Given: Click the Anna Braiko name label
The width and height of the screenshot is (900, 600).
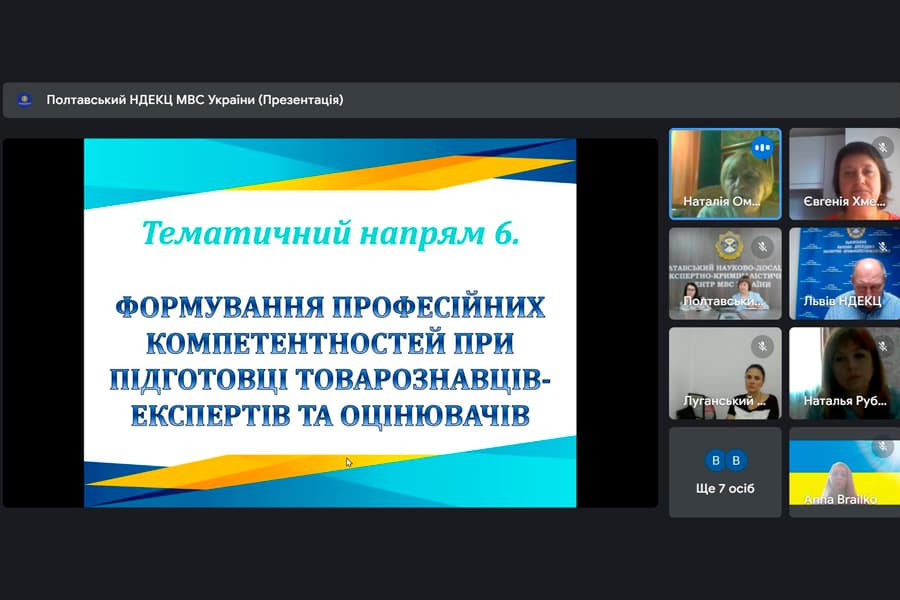Looking at the screenshot, I should [840, 499].
